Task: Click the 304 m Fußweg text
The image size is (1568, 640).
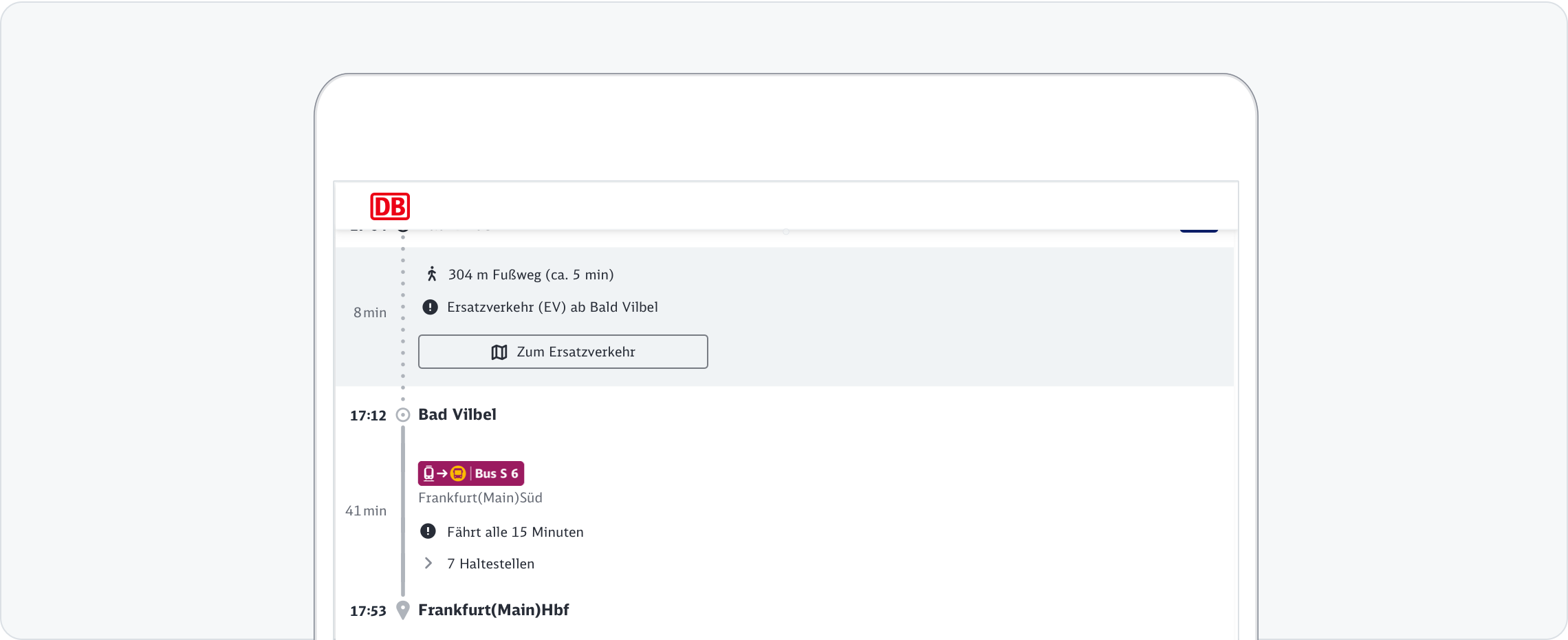Action: pyautogui.click(x=530, y=275)
